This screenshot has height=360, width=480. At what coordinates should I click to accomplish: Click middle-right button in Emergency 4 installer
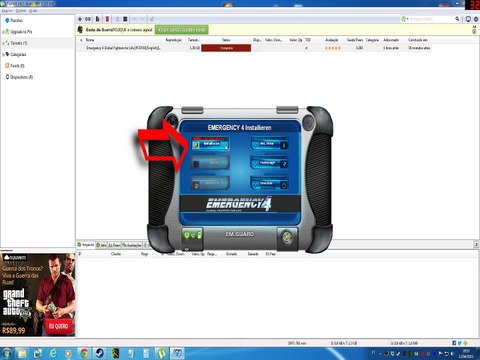click(x=269, y=163)
